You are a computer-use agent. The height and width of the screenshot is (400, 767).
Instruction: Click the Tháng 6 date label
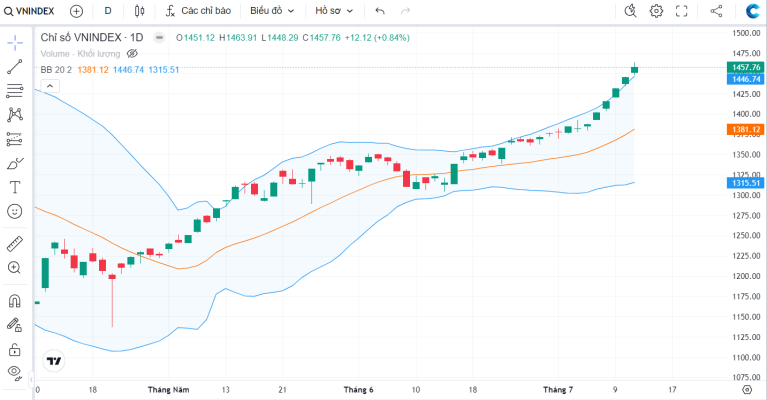pos(358,390)
